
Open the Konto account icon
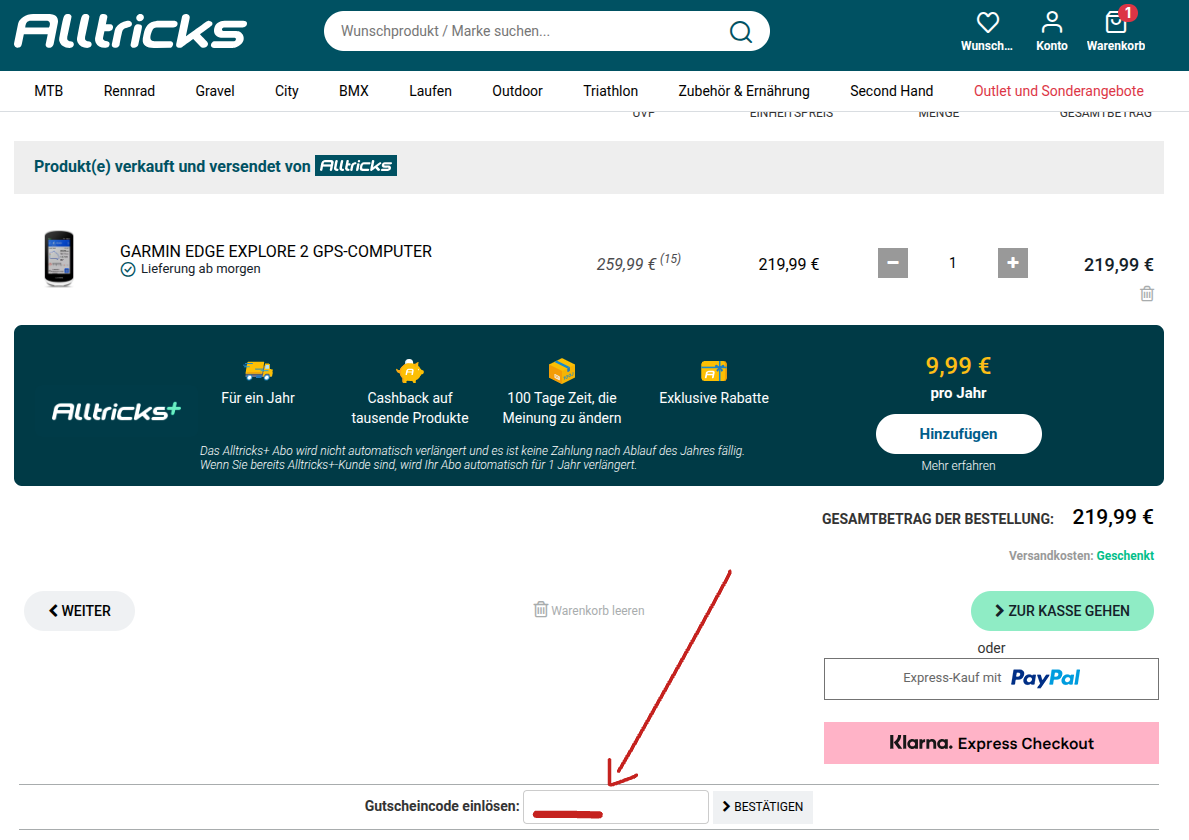point(1051,23)
